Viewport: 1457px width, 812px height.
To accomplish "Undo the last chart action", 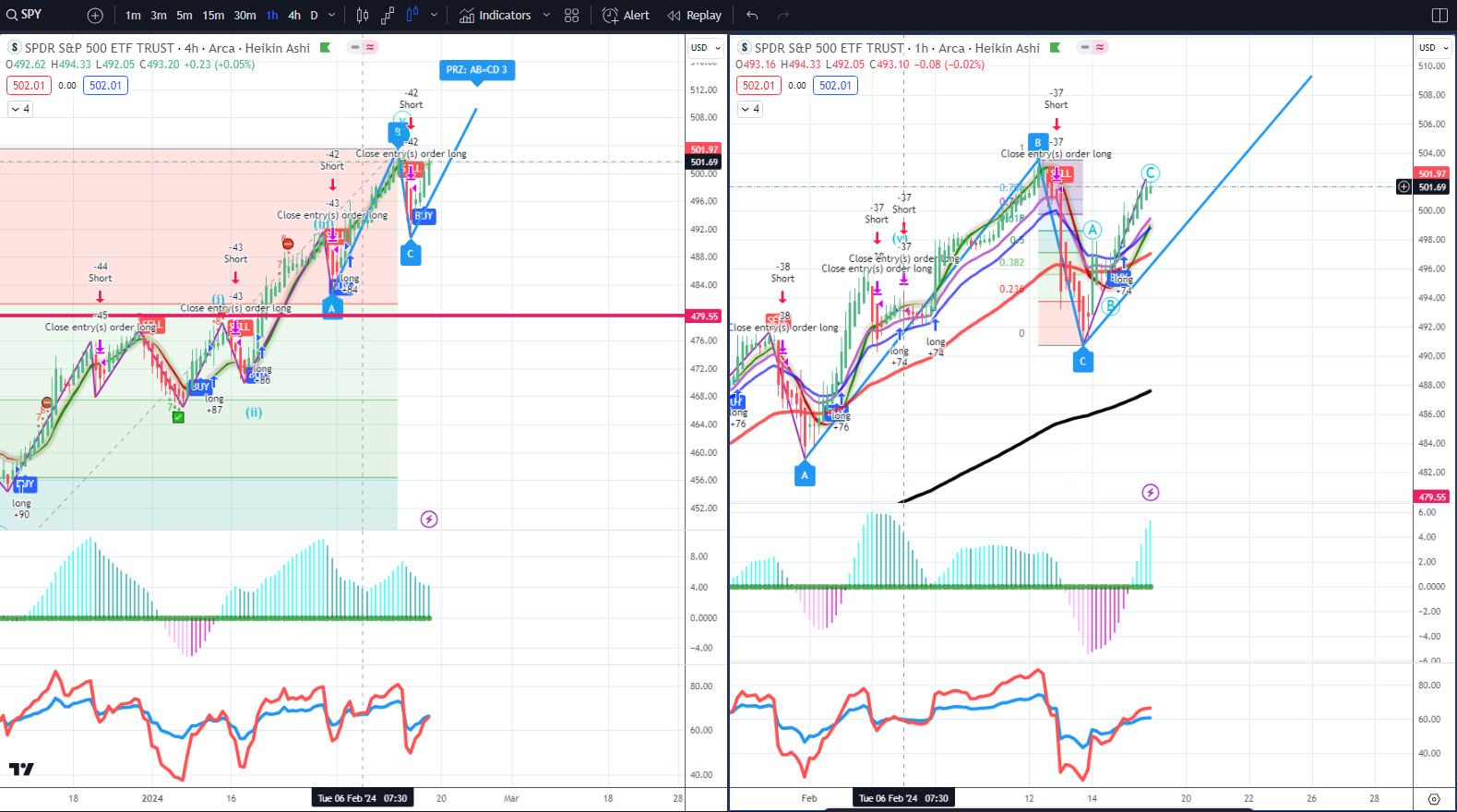I will tap(752, 15).
